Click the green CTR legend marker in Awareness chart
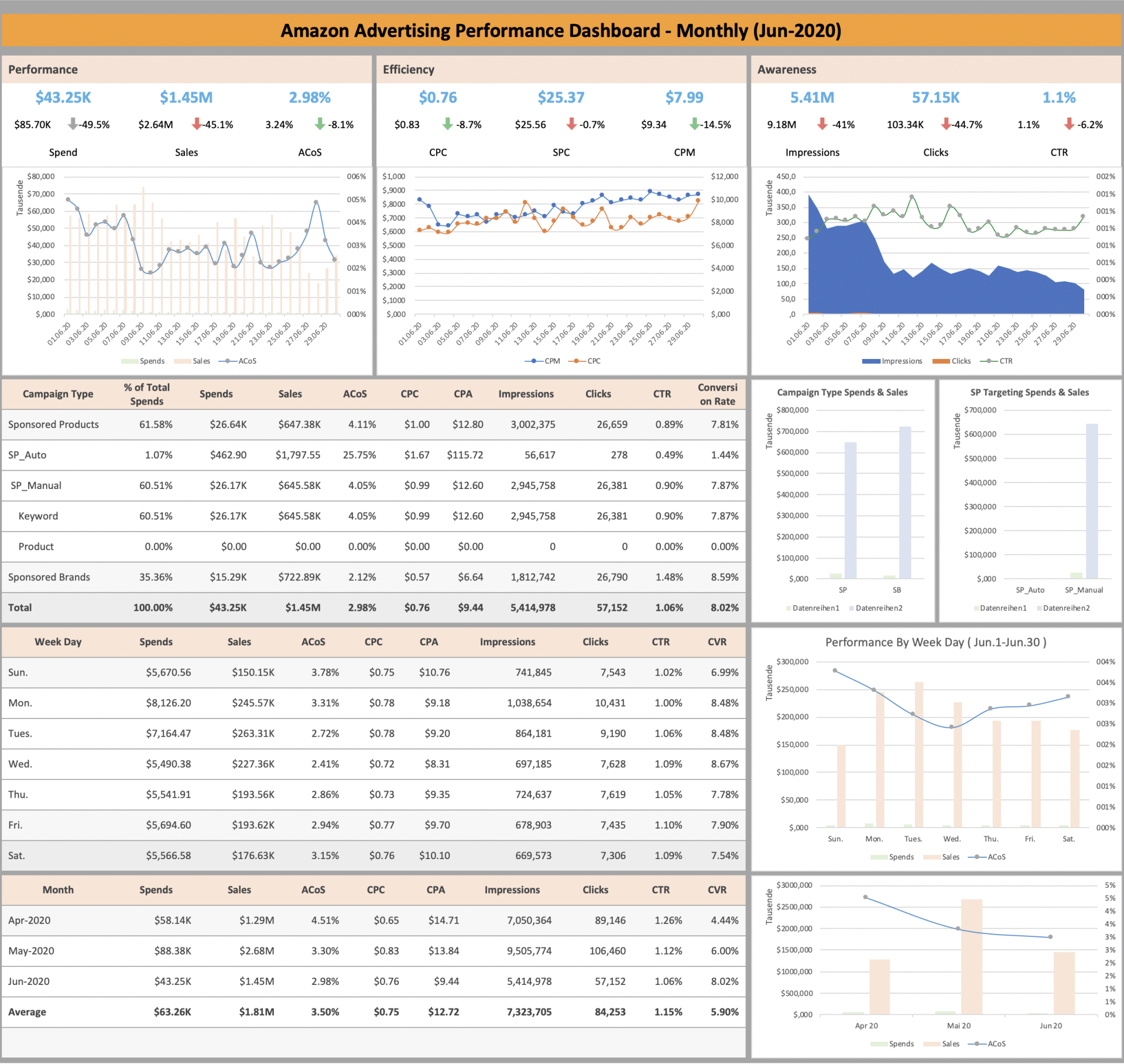 pyautogui.click(x=989, y=361)
